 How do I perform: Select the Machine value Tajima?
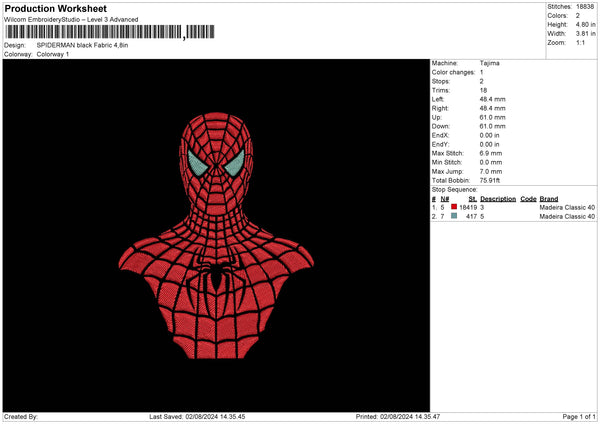point(490,63)
